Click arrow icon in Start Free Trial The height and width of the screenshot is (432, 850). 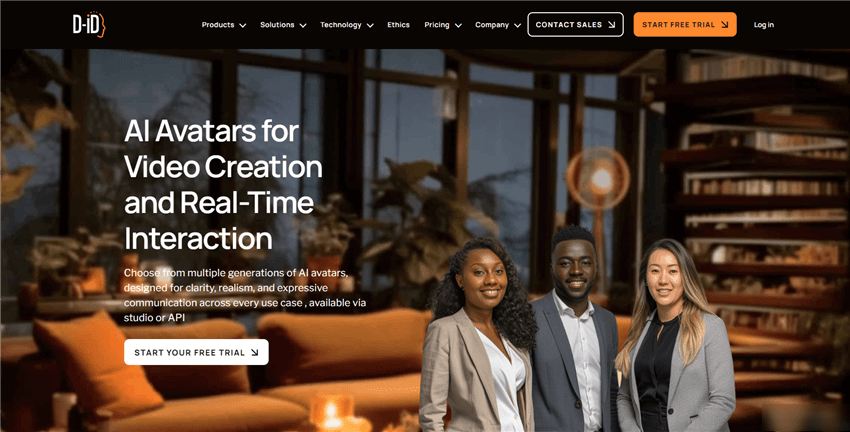[x=725, y=25]
